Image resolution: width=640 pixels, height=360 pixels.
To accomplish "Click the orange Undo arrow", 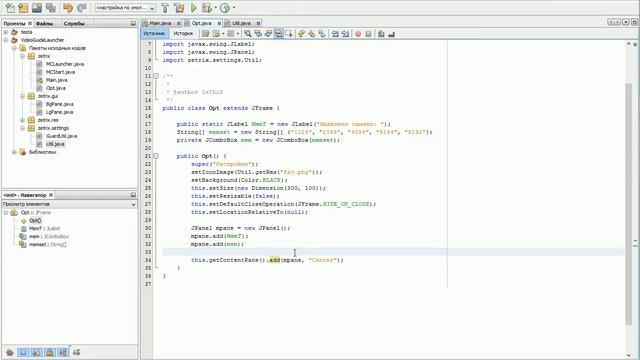I will pyautogui.click(x=68, y=7).
